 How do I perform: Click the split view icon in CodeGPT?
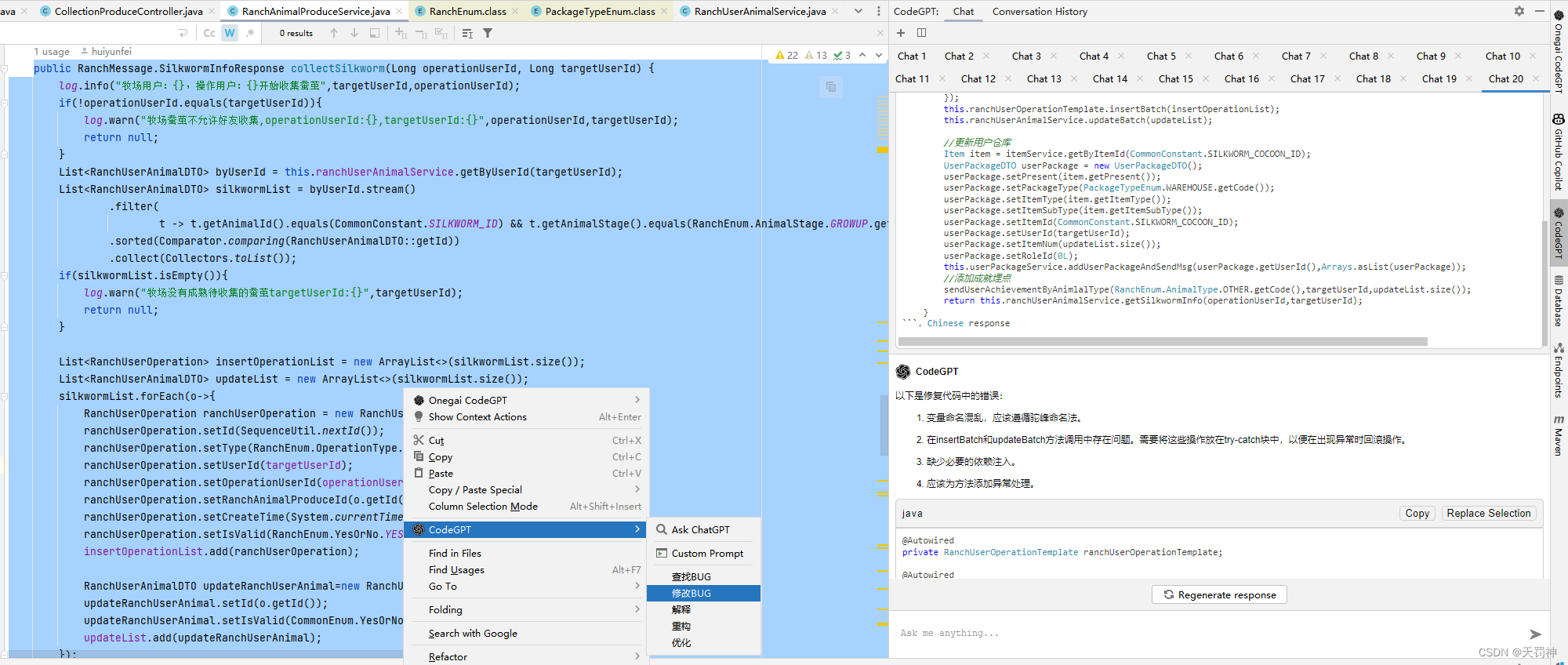(922, 33)
